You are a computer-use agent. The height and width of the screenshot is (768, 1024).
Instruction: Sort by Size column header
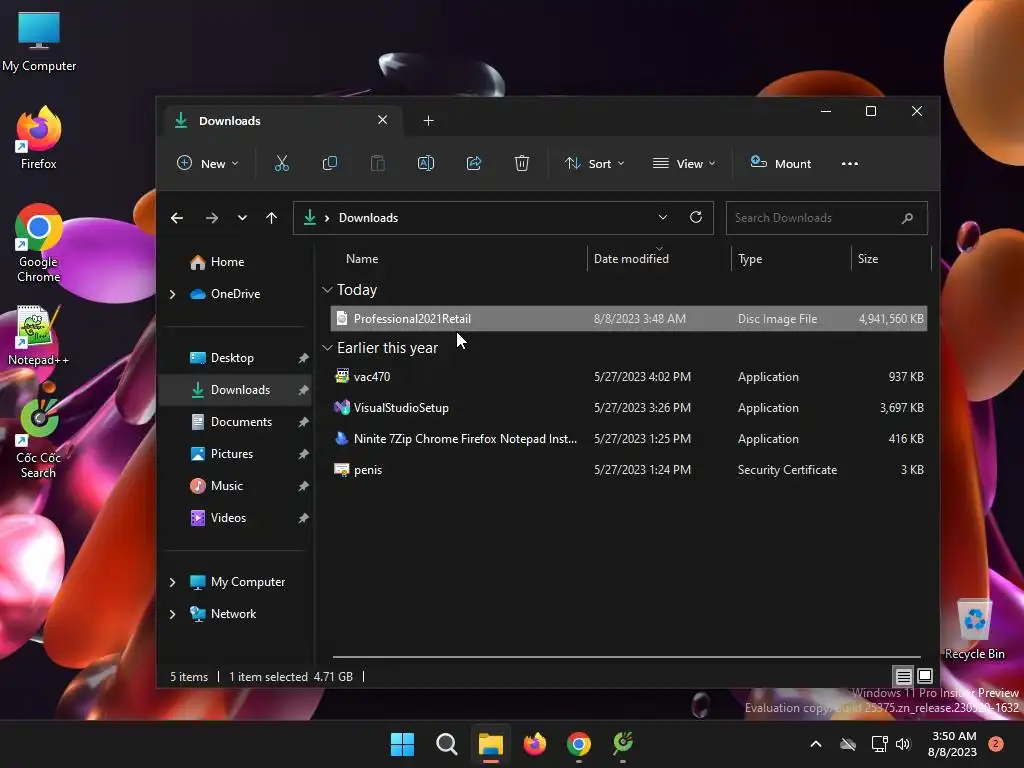tap(867, 259)
